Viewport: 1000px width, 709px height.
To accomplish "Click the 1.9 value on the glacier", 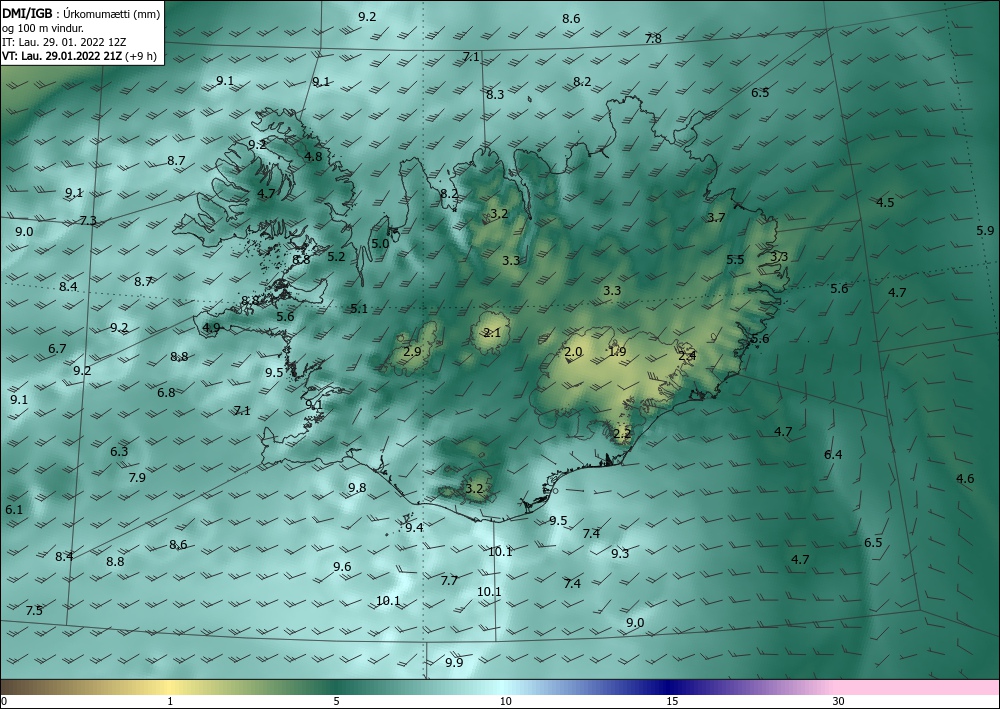I will coord(617,351).
